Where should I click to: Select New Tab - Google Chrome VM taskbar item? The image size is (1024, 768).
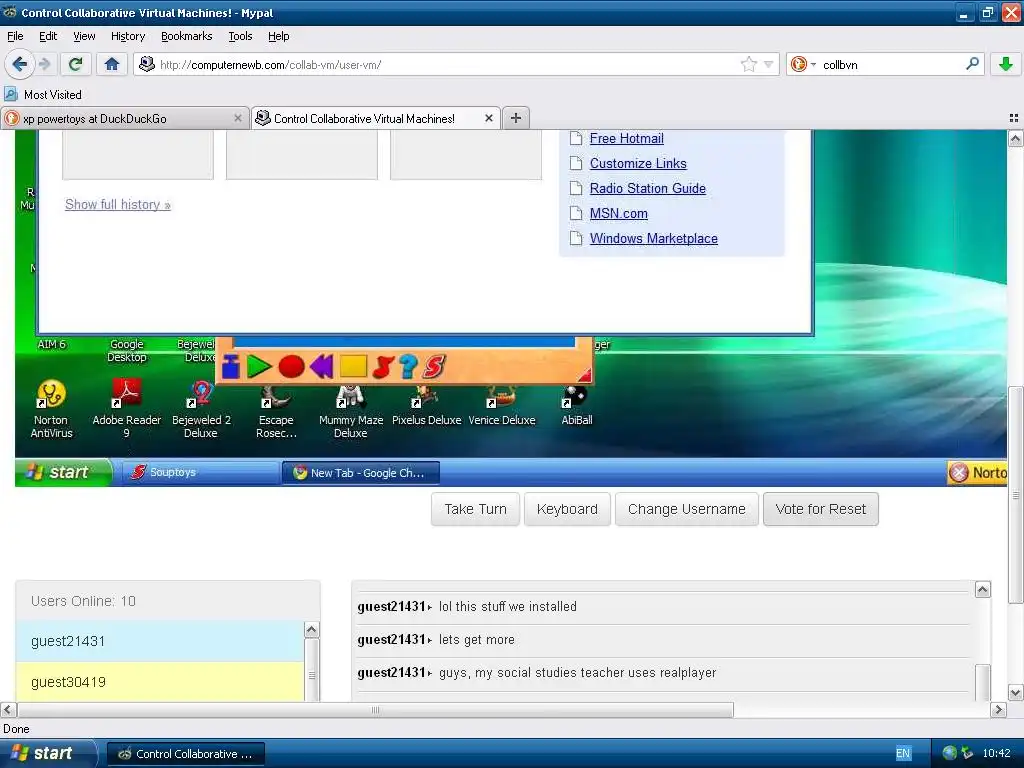360,473
